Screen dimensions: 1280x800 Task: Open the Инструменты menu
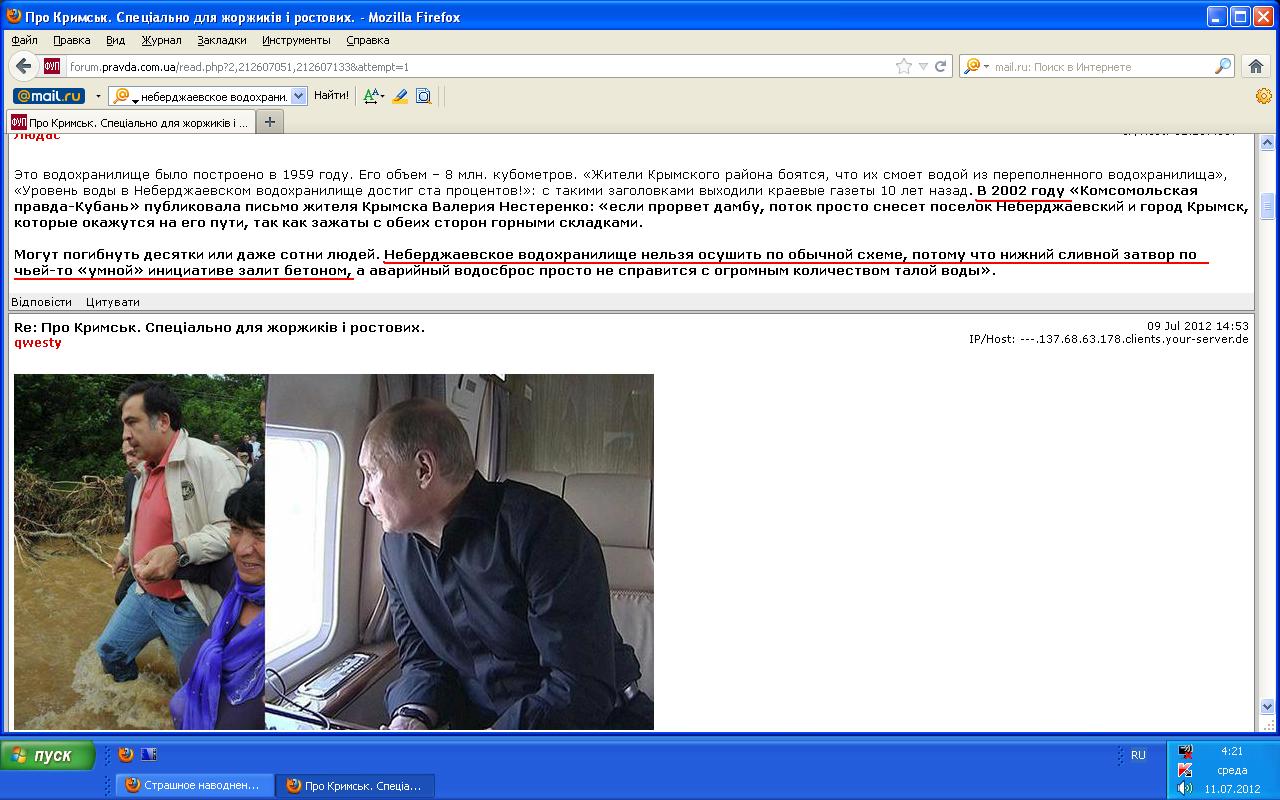[296, 40]
